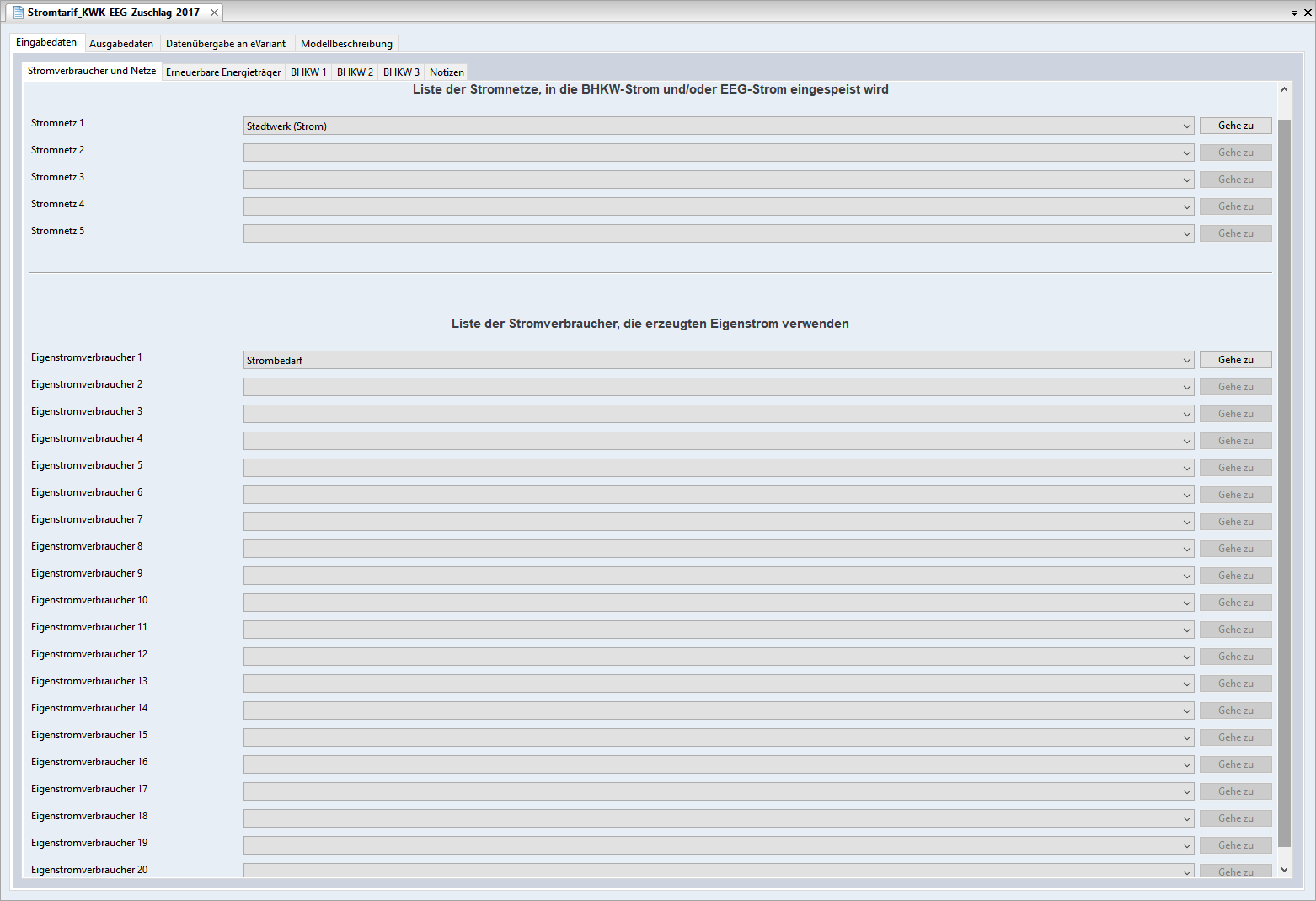Open the BHKW 3 sub-tab
The height and width of the screenshot is (901, 1316).
(401, 72)
